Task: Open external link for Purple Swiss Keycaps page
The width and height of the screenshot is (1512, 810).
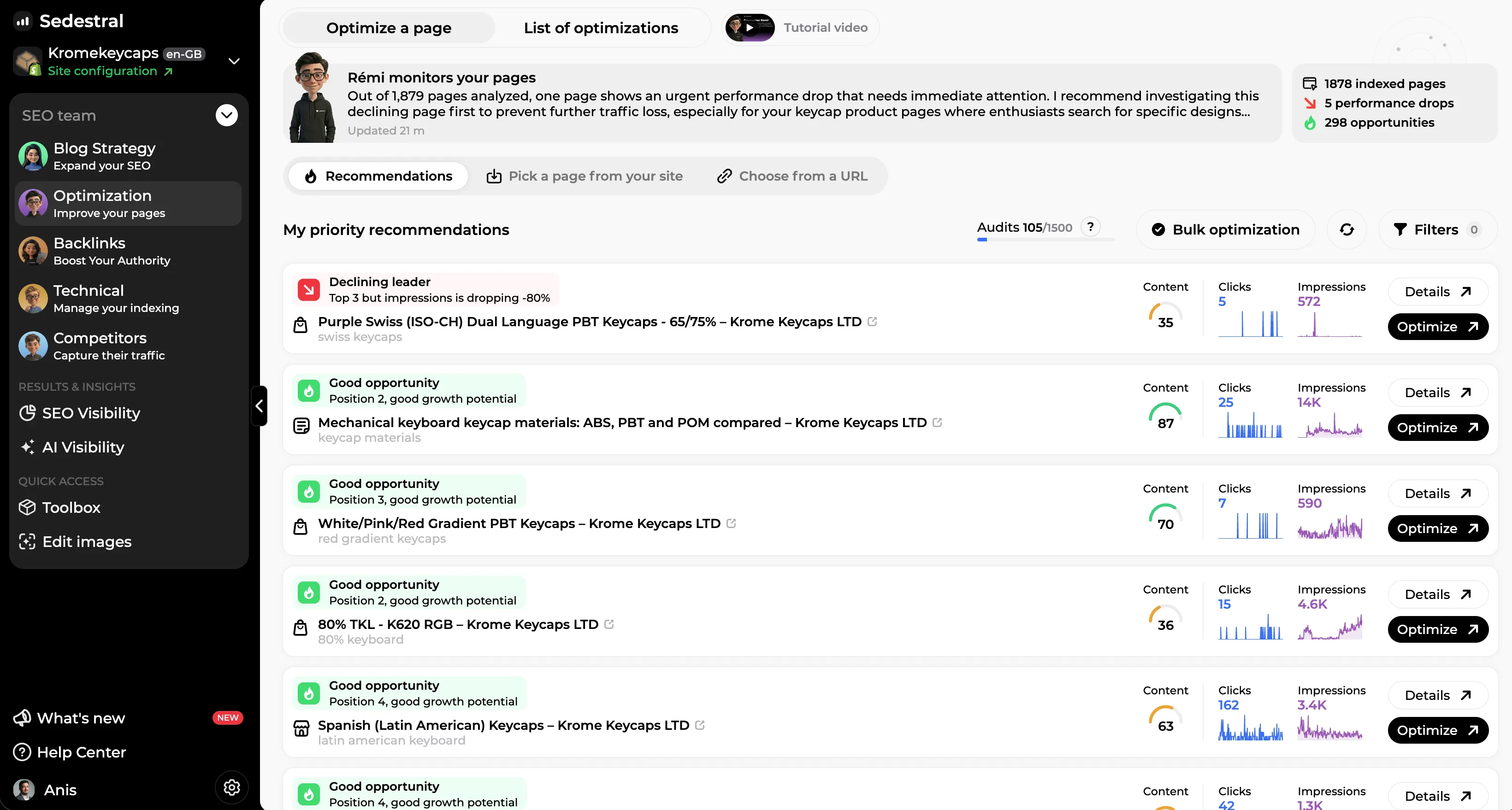Action: point(872,322)
